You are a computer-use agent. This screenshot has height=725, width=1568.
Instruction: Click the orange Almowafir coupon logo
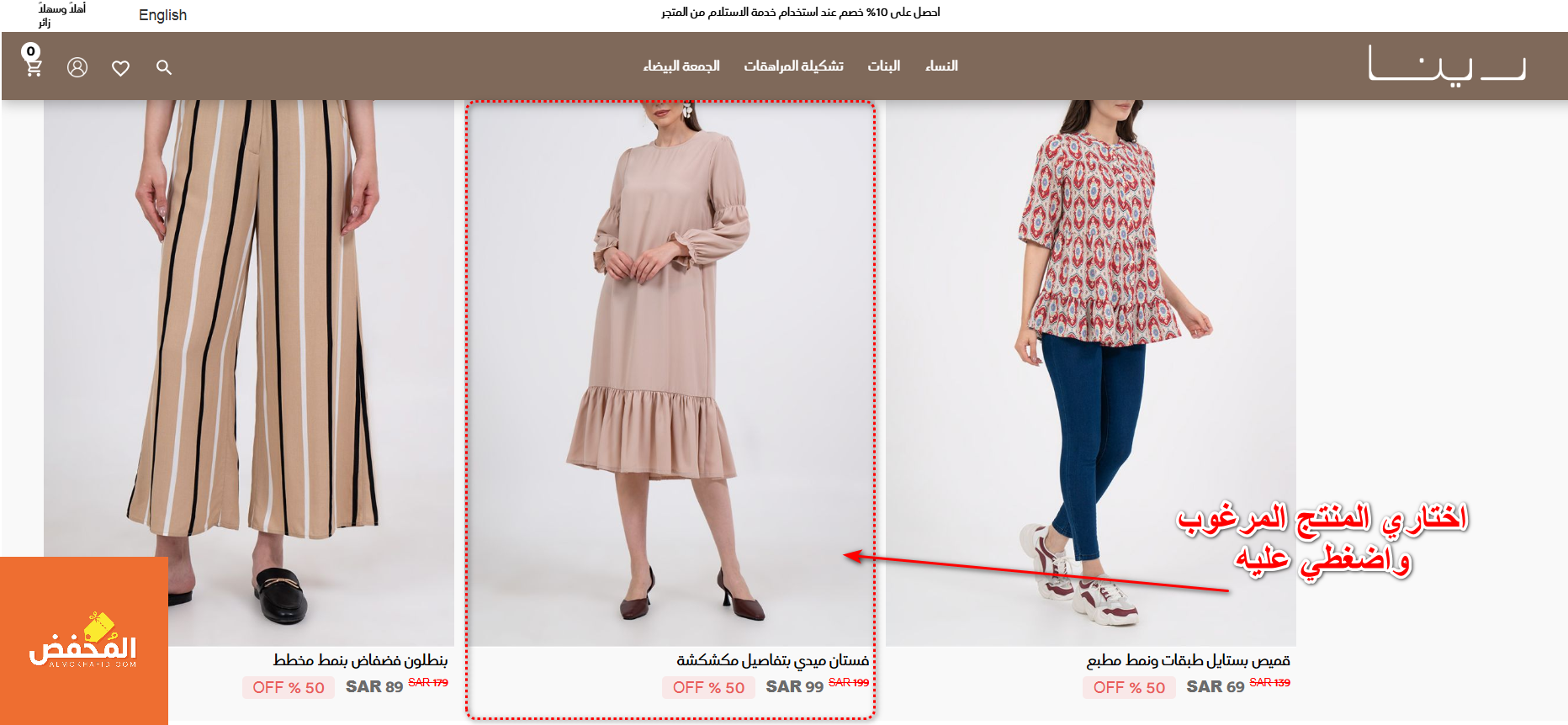pos(84,640)
